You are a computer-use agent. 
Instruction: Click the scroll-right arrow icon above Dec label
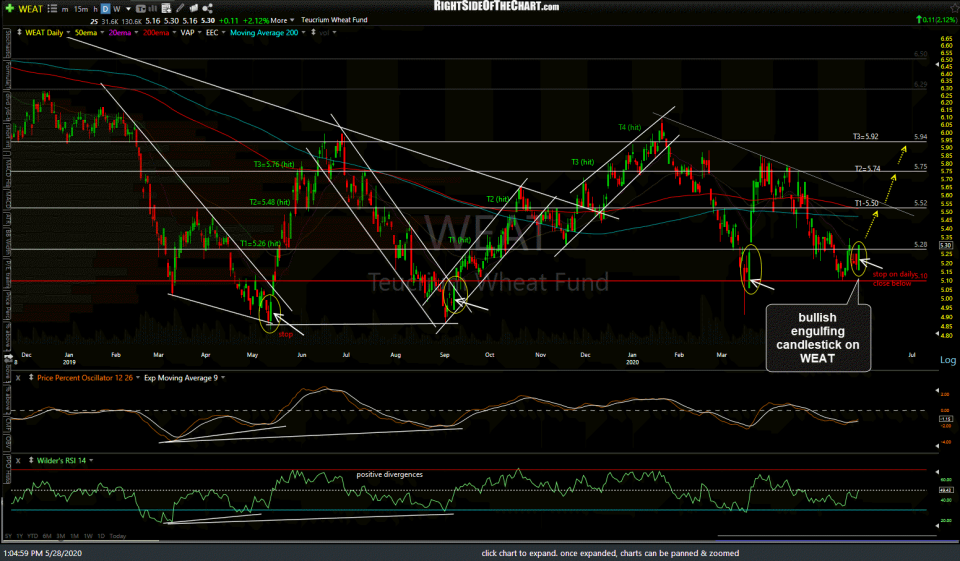point(9,355)
